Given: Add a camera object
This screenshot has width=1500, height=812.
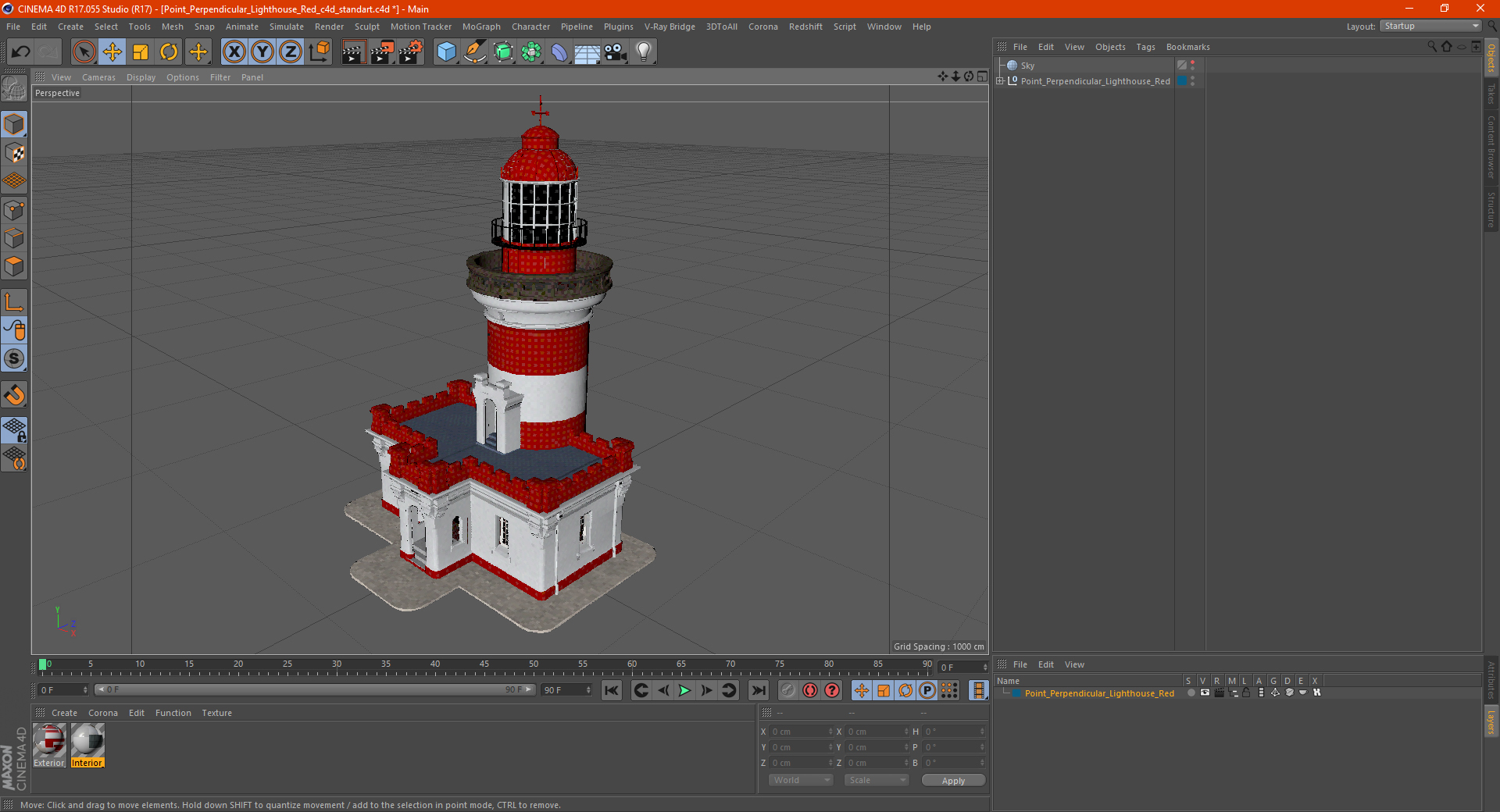Looking at the screenshot, I should [616, 52].
